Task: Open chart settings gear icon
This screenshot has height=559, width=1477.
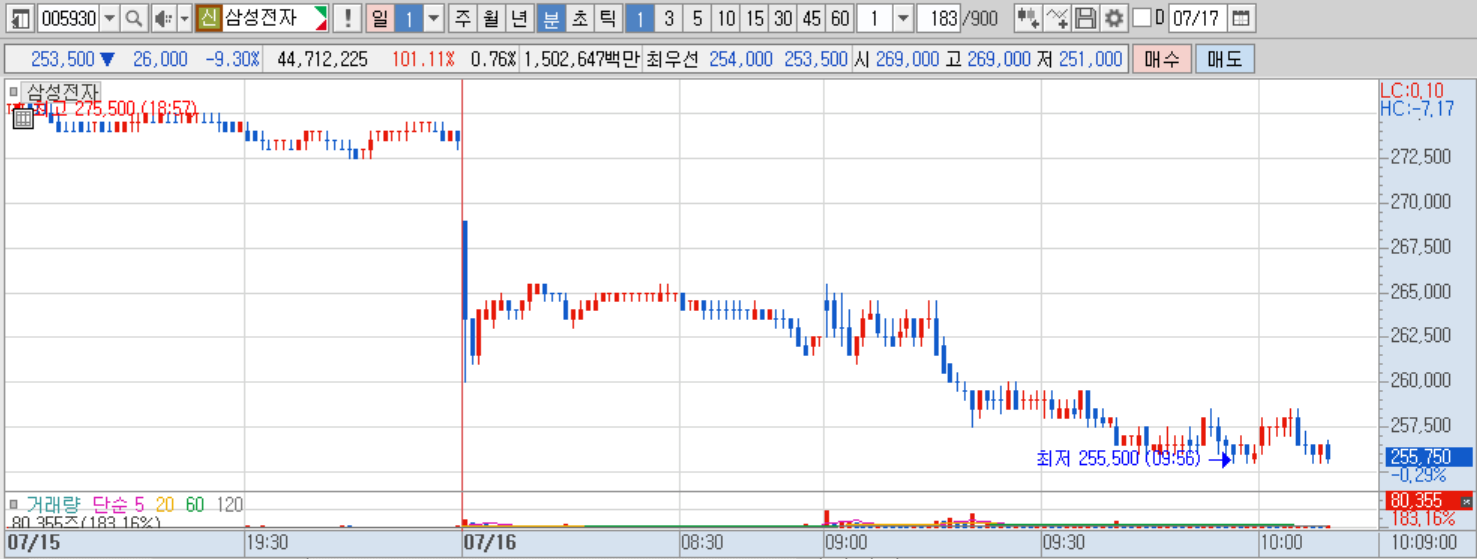Action: 1113,18
